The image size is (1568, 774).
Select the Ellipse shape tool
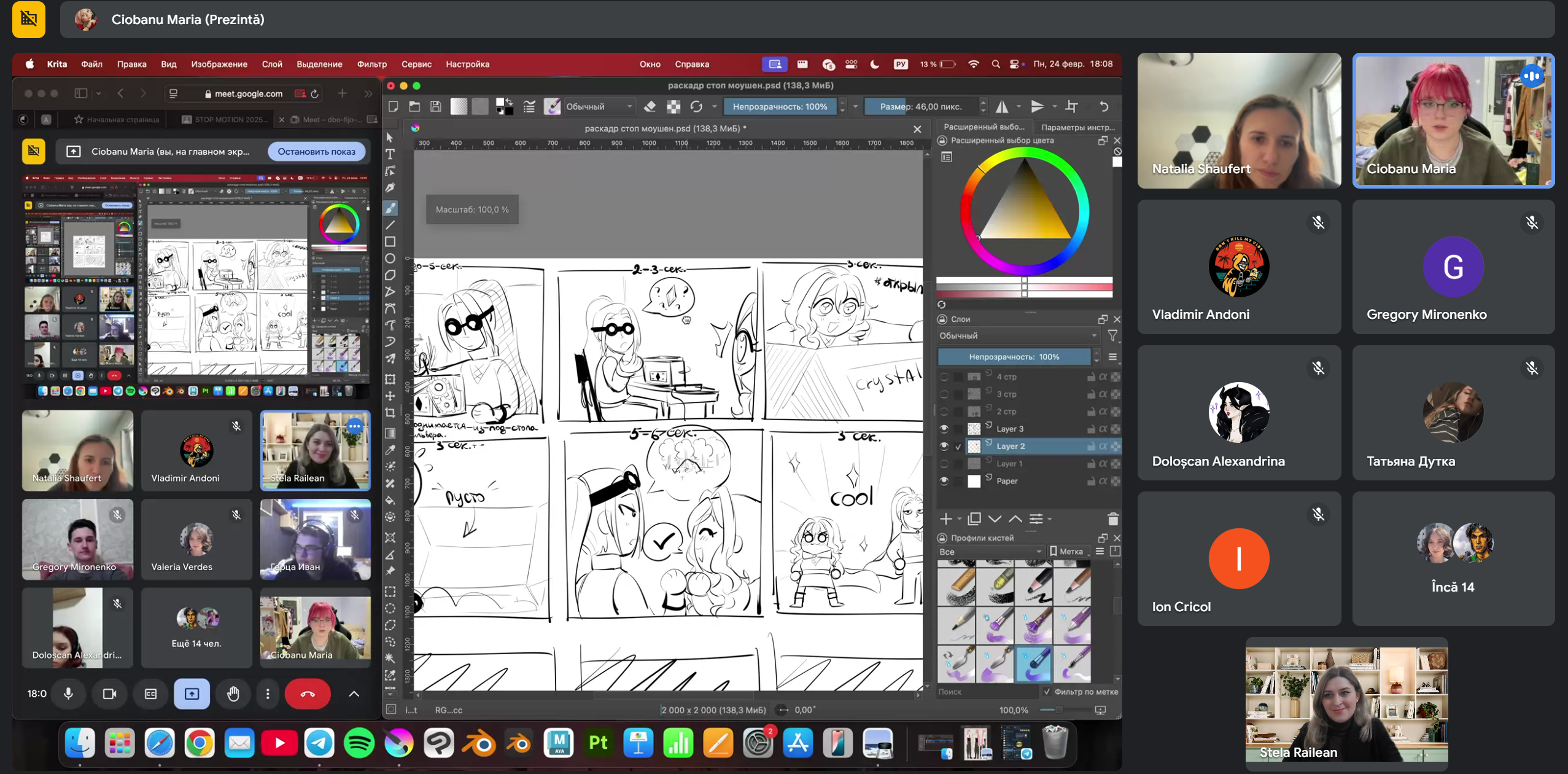tap(390, 259)
